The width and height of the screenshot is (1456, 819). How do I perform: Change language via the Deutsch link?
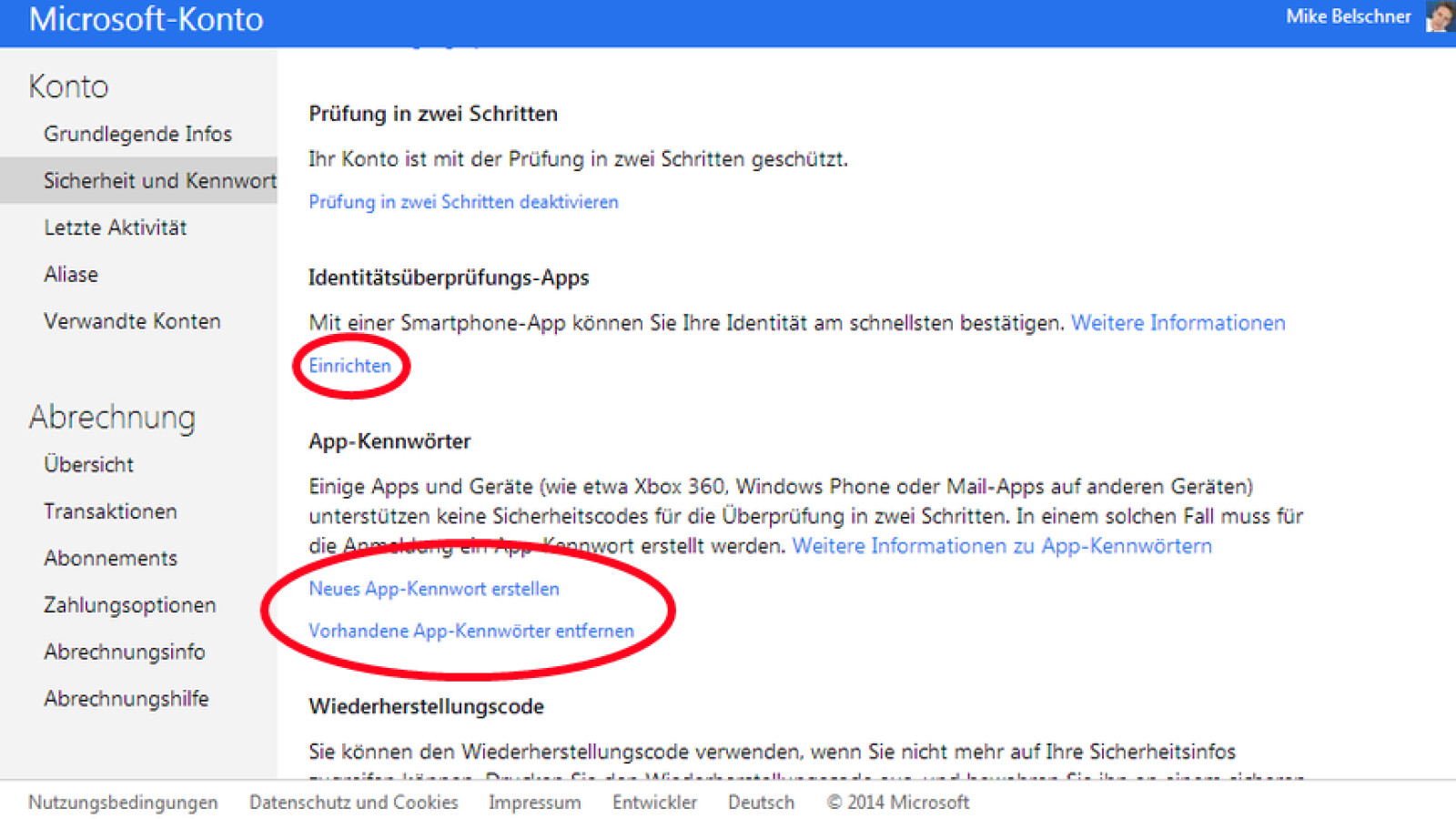tap(761, 803)
